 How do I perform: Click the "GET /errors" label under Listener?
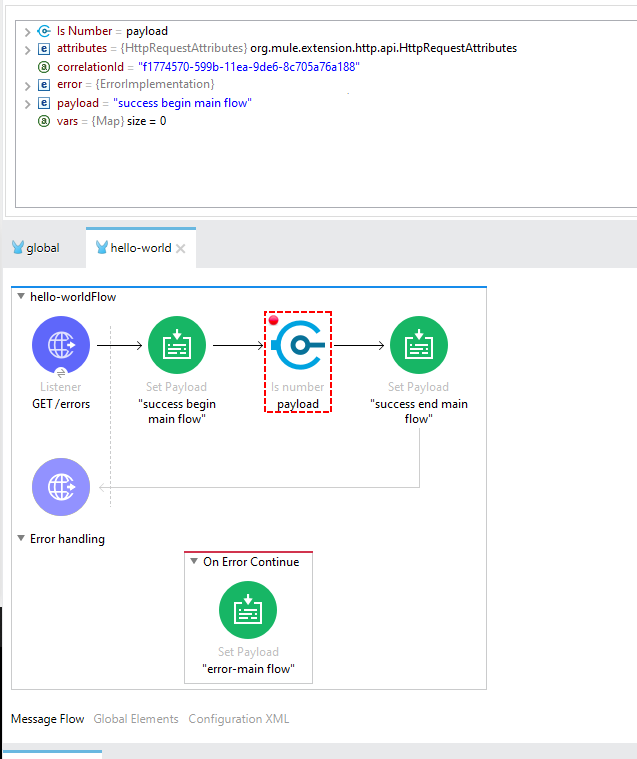tap(61, 404)
